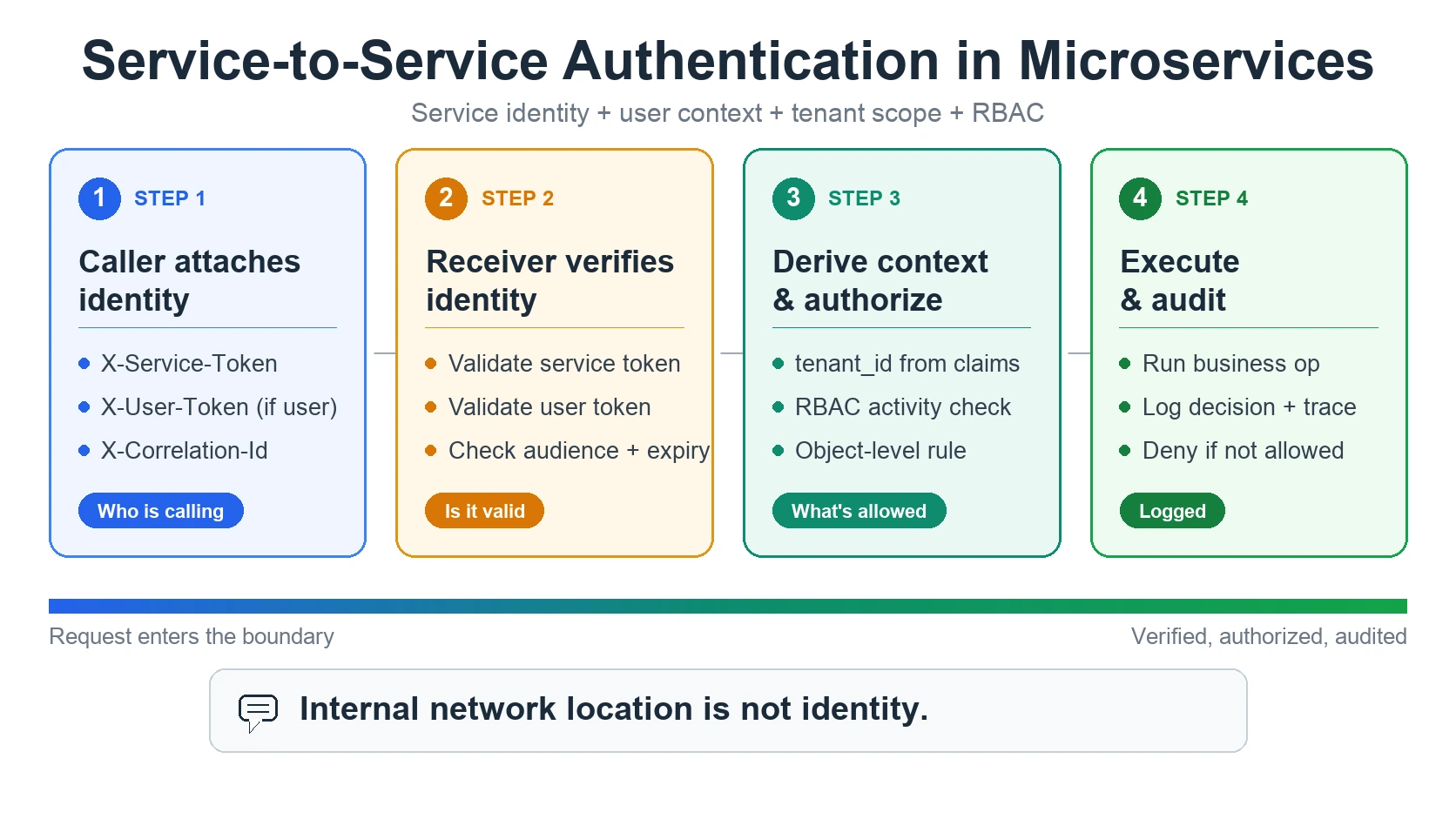The height and width of the screenshot is (819, 1456).
Task: Click the 'STEP 4' label
Action: [1211, 198]
